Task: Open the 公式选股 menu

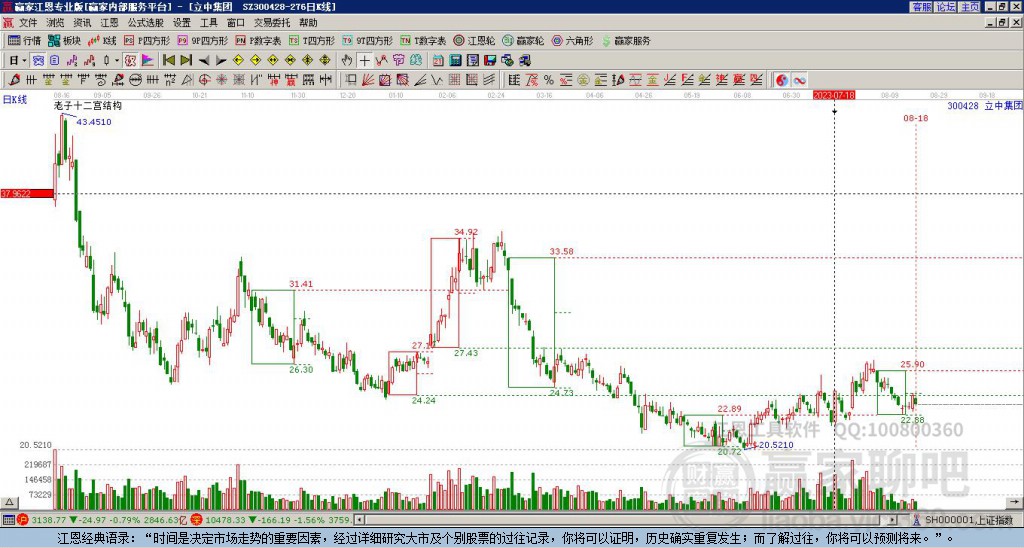Action: pos(146,23)
